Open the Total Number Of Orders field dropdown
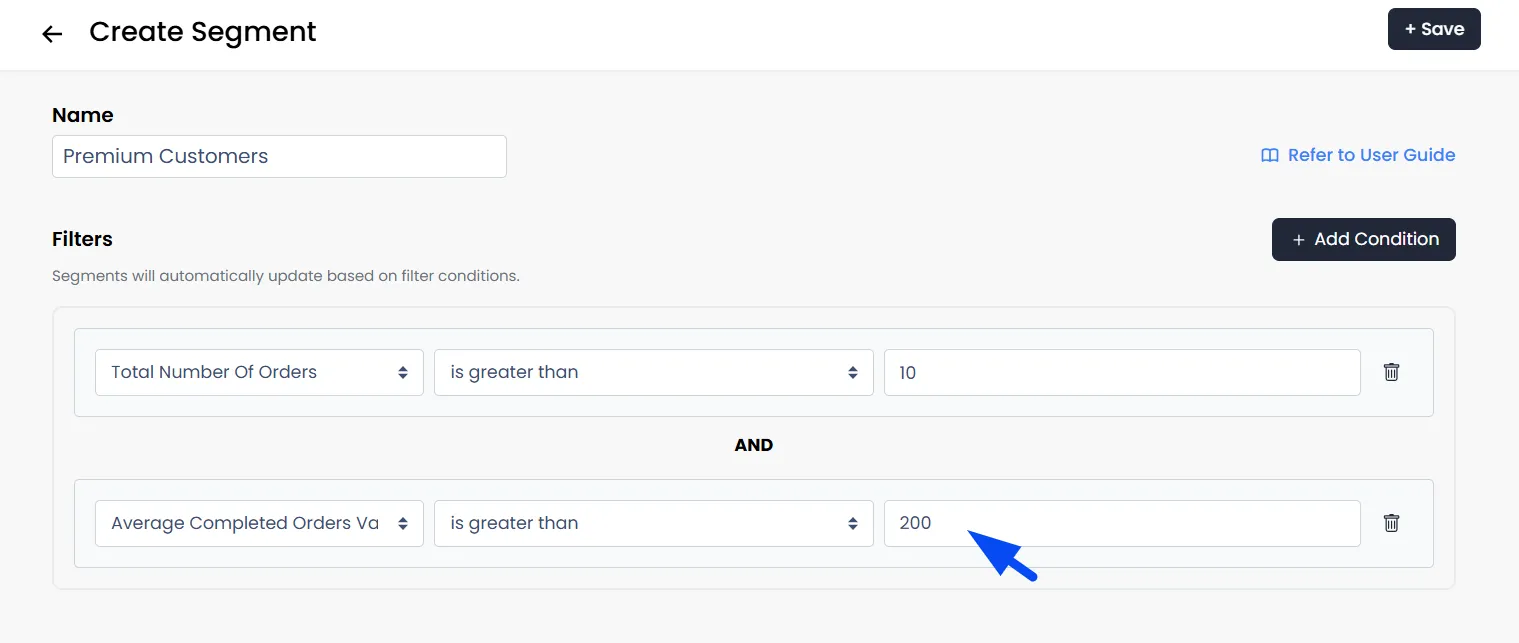Image resolution: width=1519 pixels, height=643 pixels. [259, 372]
